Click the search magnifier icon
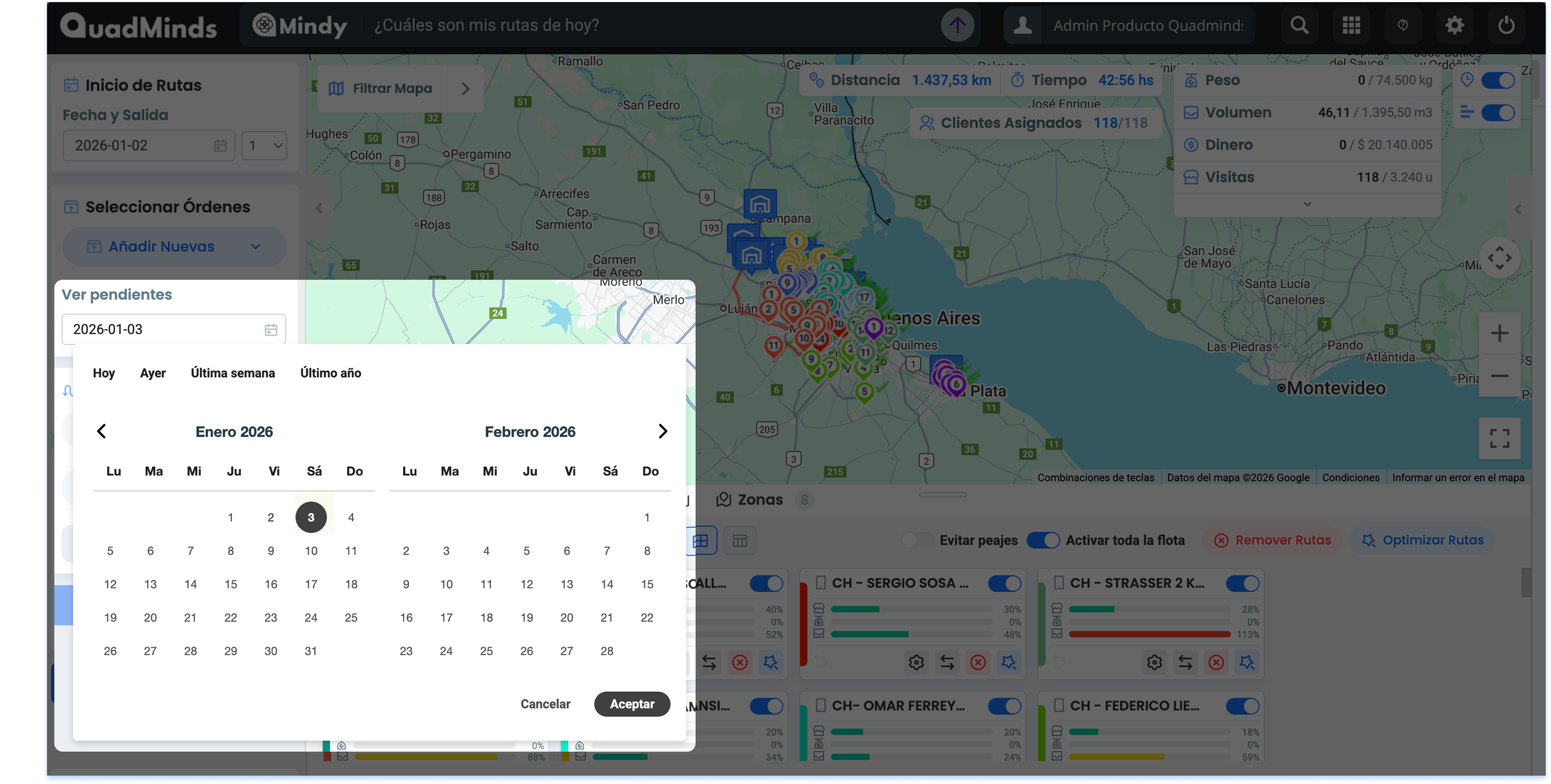The image size is (1551, 784). (1299, 25)
